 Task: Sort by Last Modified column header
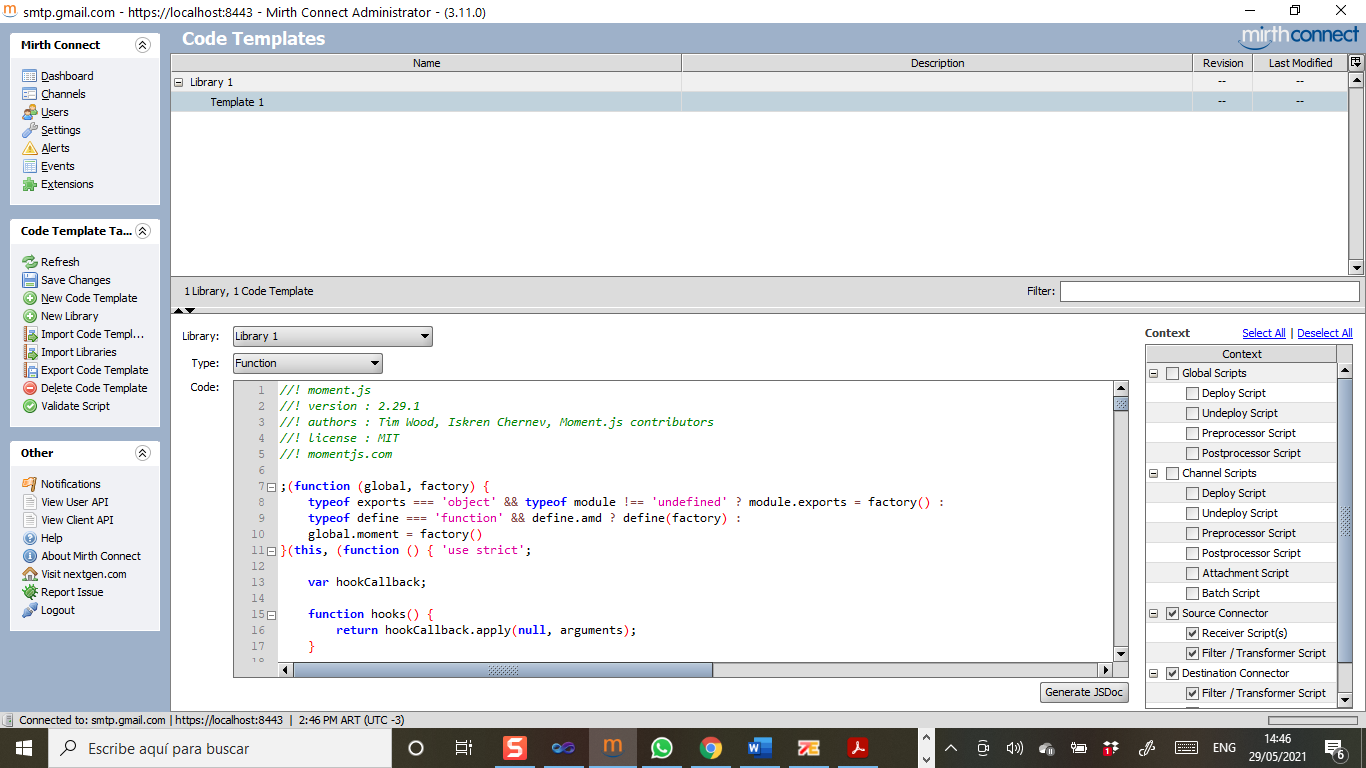(x=1300, y=63)
